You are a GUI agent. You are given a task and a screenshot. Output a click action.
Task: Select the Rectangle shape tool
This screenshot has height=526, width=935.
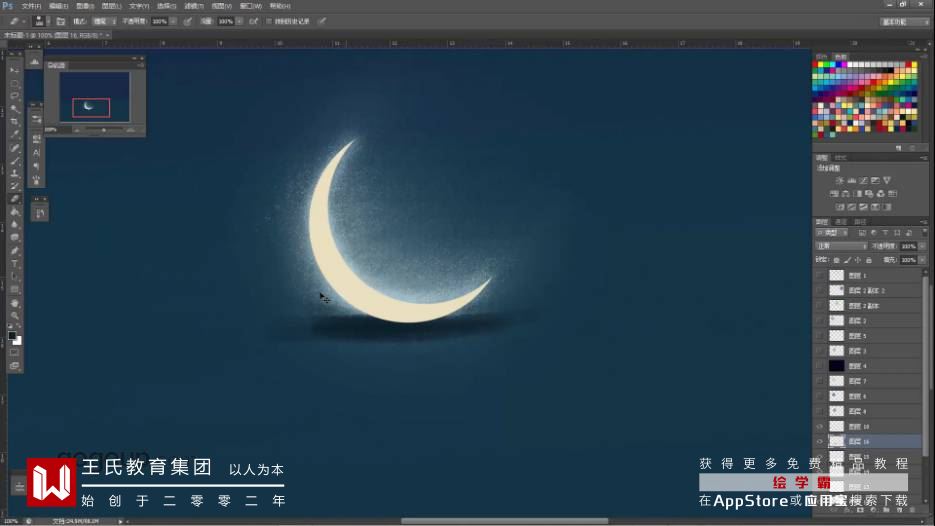[x=14, y=289]
